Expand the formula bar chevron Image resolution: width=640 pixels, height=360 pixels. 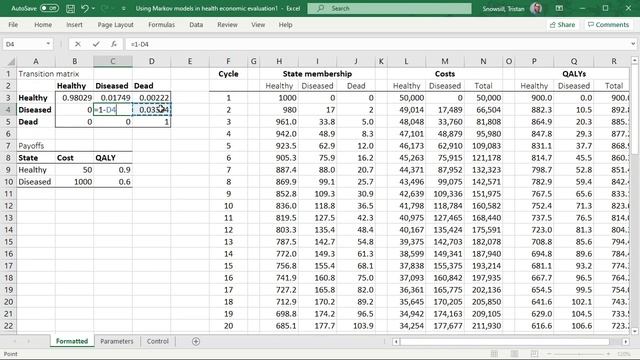pyautogui.click(x=633, y=44)
